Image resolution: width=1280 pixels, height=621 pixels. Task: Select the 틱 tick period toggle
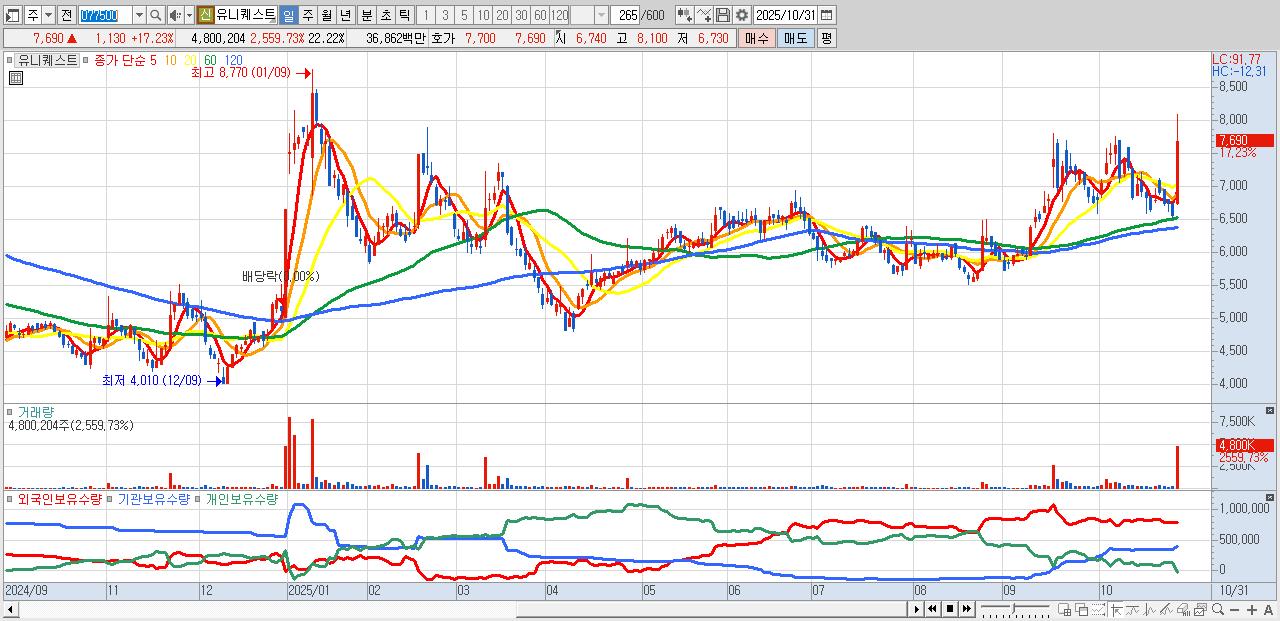(x=403, y=15)
